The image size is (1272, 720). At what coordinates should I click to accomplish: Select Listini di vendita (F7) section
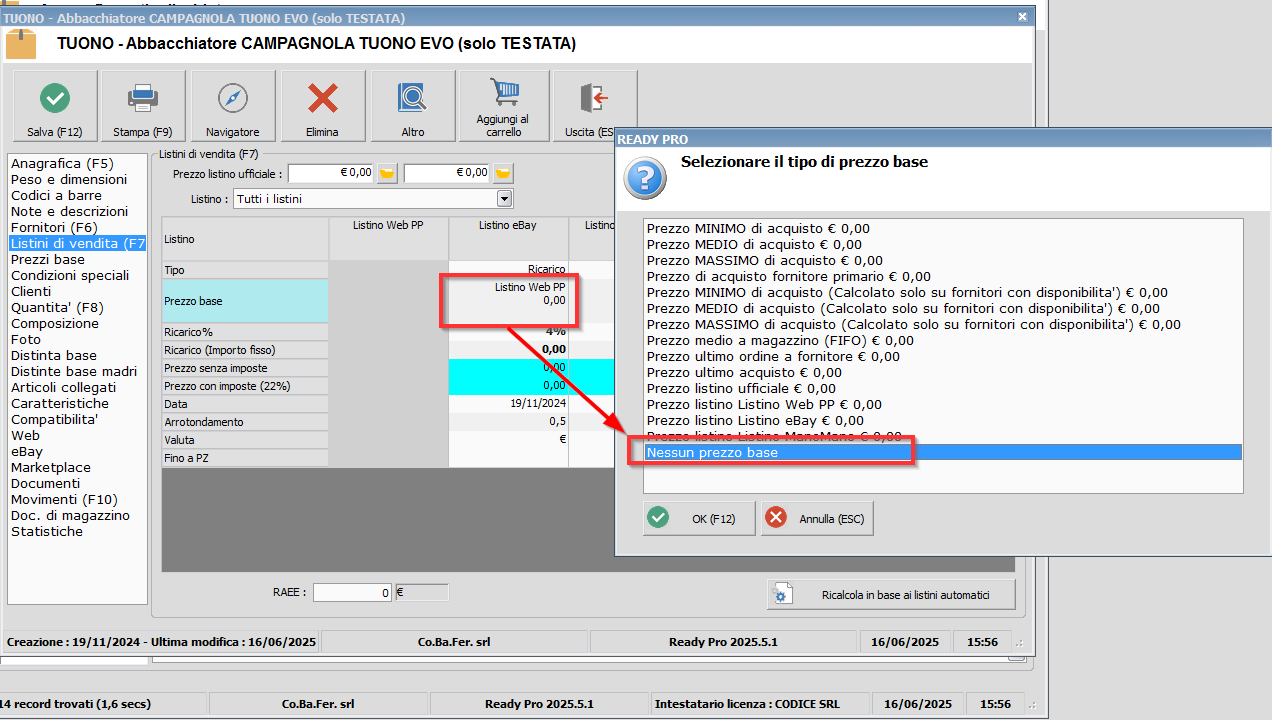(77, 243)
